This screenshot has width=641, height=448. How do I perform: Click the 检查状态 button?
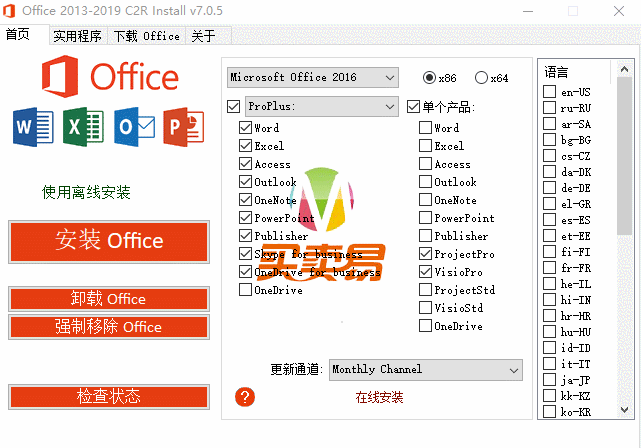(x=109, y=396)
